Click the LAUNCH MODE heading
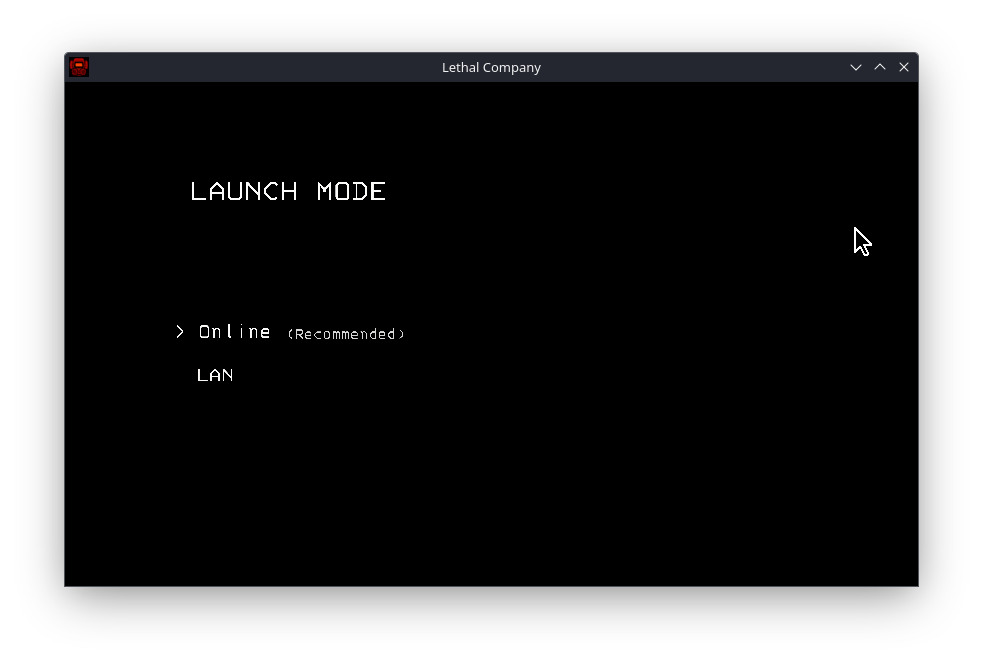 288,191
